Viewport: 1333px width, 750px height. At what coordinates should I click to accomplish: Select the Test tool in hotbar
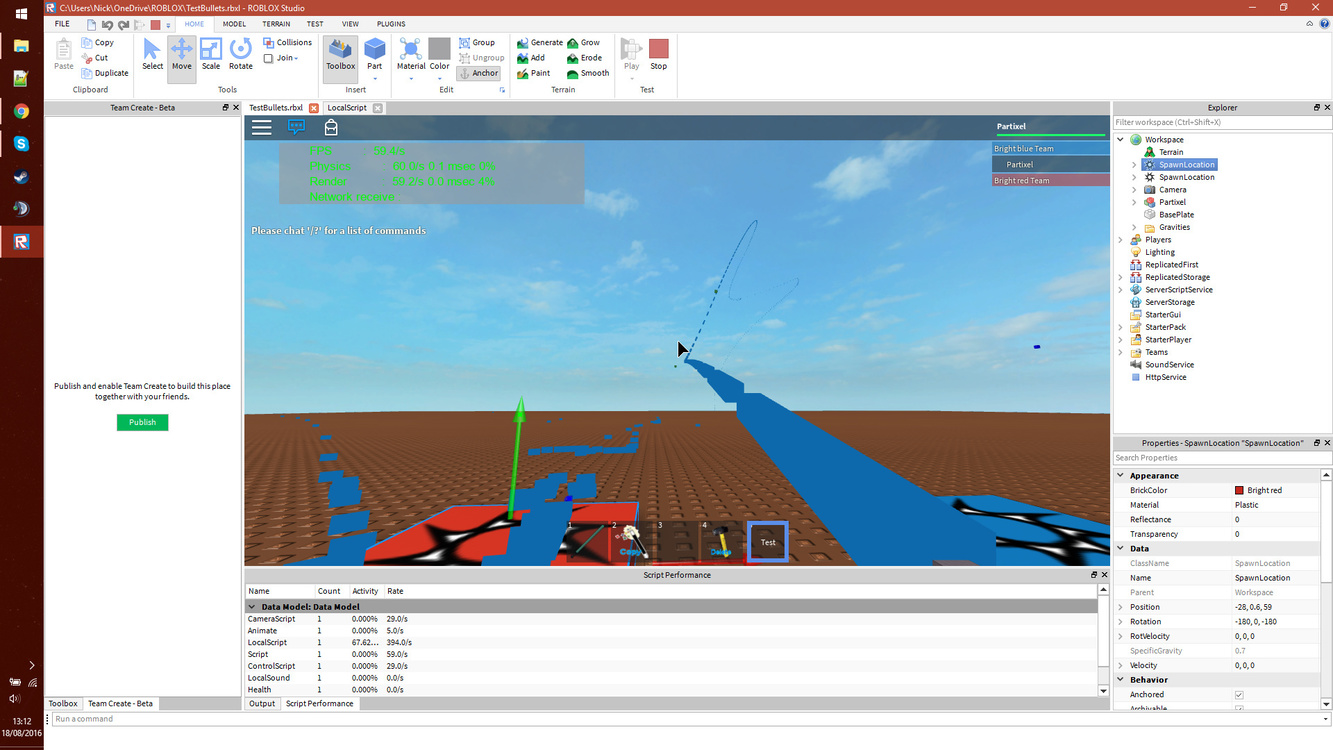pos(768,542)
